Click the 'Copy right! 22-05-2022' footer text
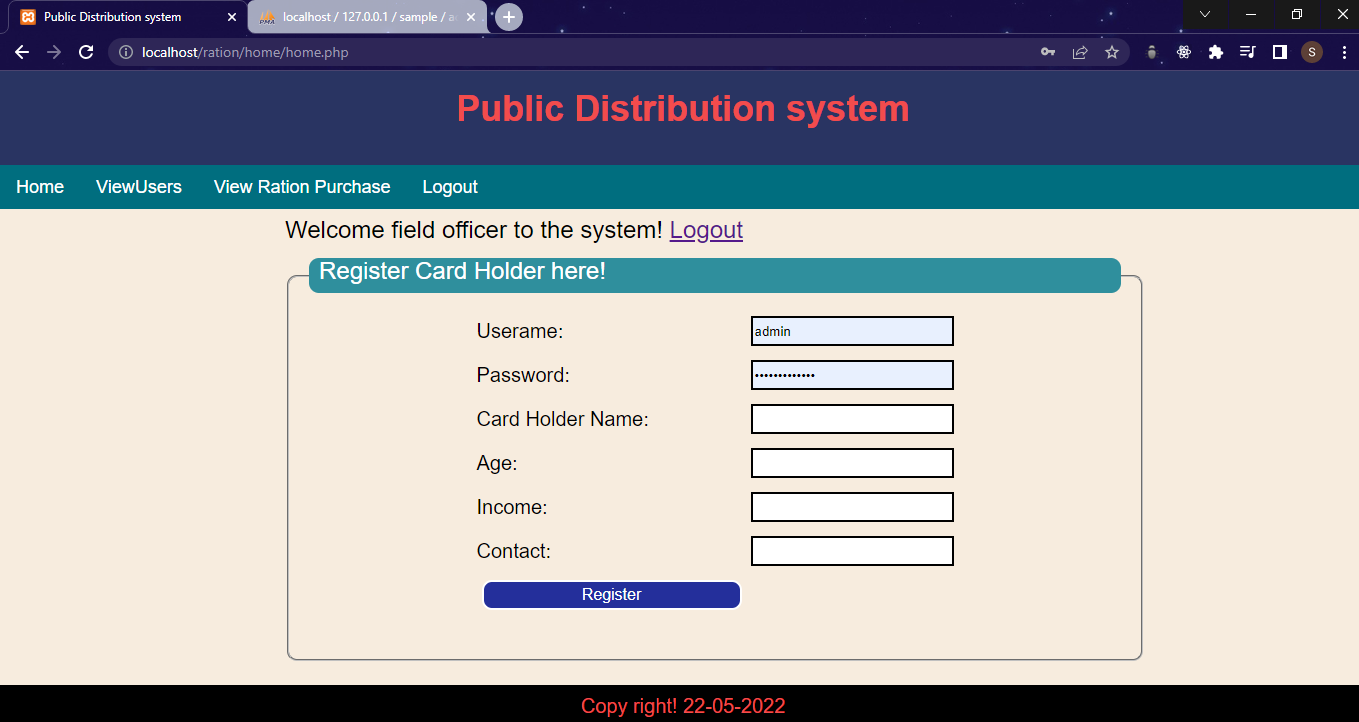The image size is (1359, 722). point(683,706)
